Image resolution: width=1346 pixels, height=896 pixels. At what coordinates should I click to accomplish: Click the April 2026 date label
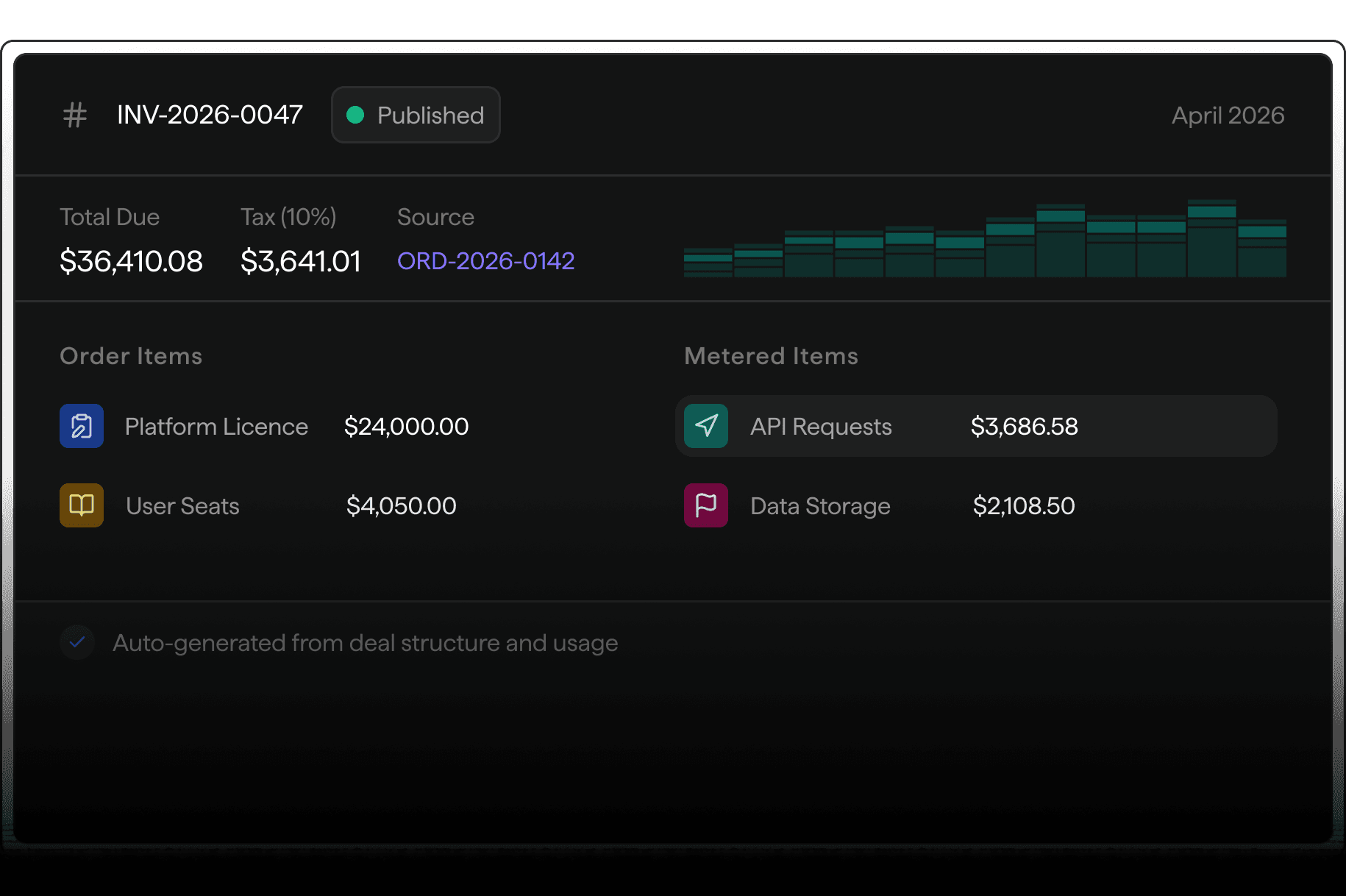pos(1228,115)
